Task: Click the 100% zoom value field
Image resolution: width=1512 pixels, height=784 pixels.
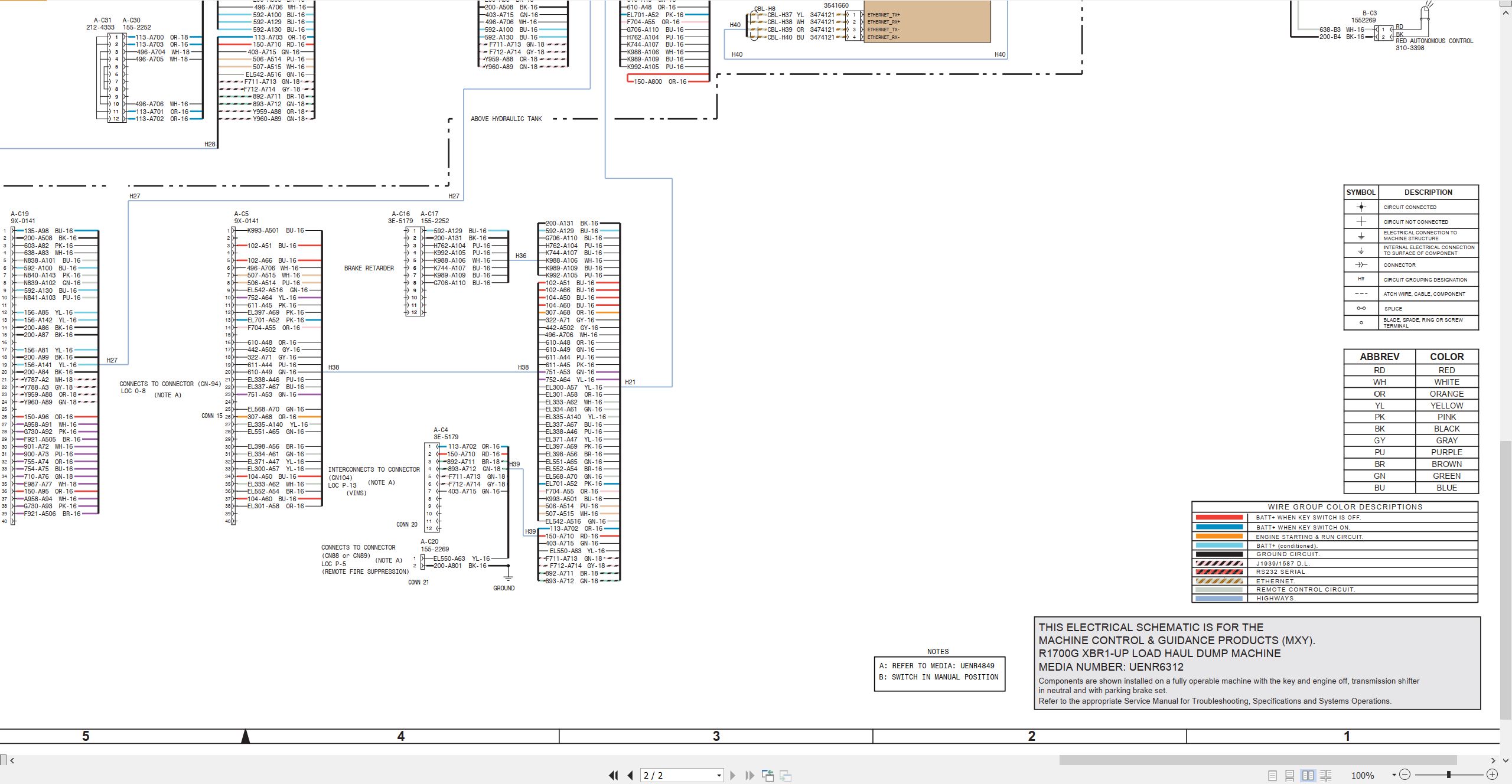Action: 1363,775
